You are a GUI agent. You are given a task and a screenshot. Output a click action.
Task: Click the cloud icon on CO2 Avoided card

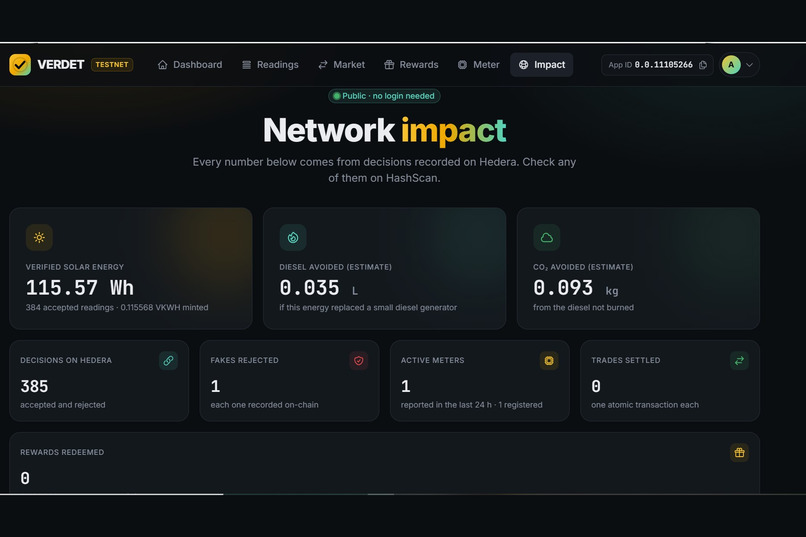(x=547, y=237)
